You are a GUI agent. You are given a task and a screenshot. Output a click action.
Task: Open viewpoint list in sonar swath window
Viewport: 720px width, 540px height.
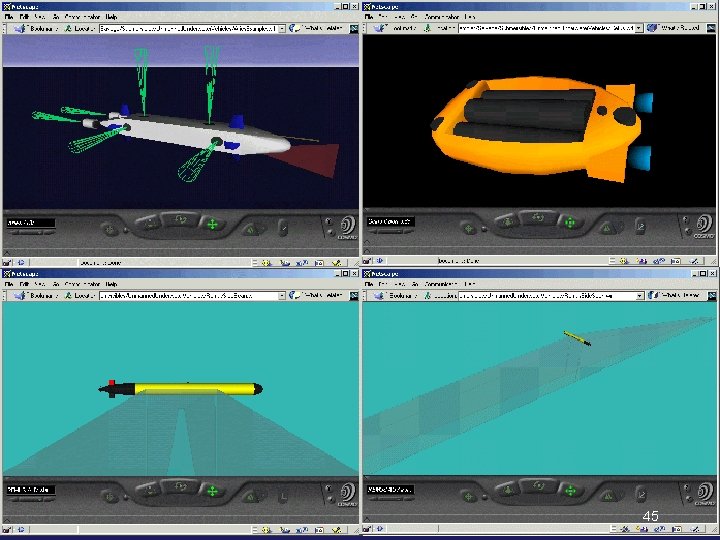[391, 489]
